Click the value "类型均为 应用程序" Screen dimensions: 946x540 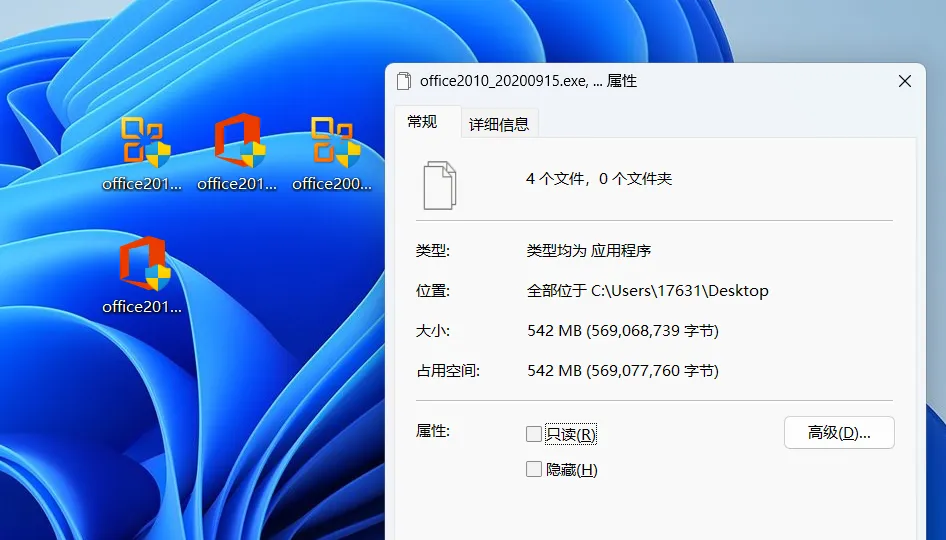tap(589, 250)
